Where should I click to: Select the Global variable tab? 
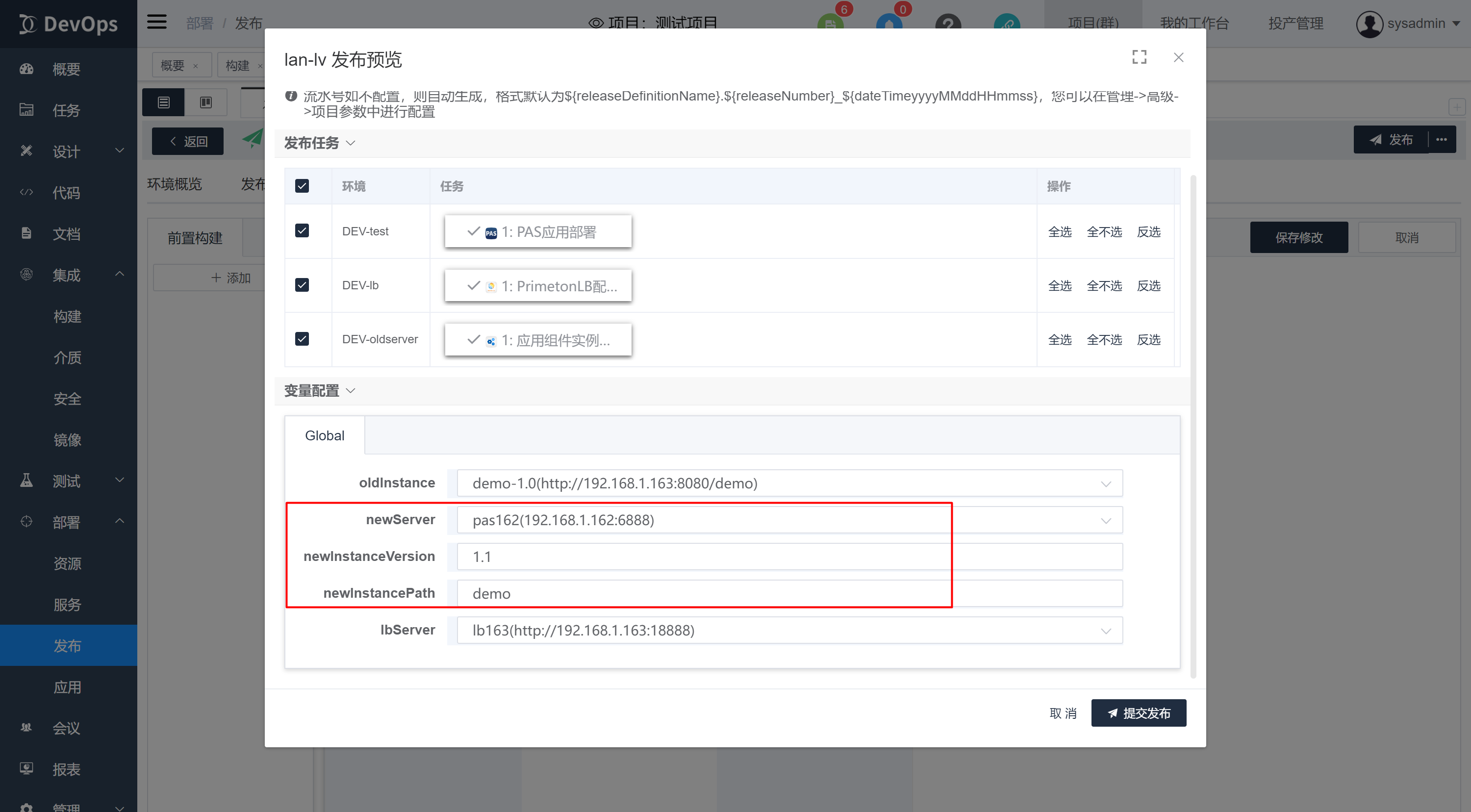(324, 436)
